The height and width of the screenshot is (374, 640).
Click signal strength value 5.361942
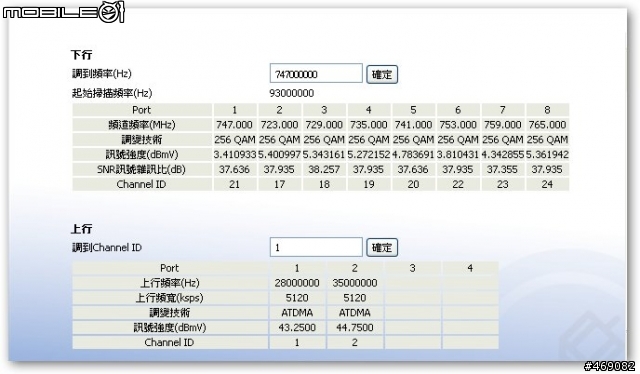click(x=547, y=155)
